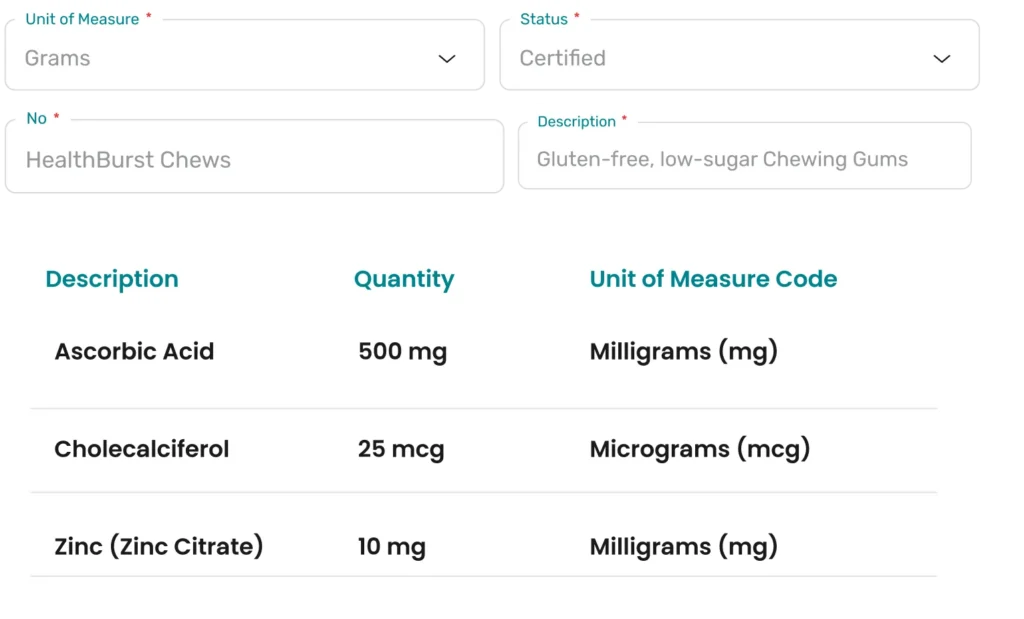
Task: Click the No field containing HealthBurst Chews
Action: 254,160
